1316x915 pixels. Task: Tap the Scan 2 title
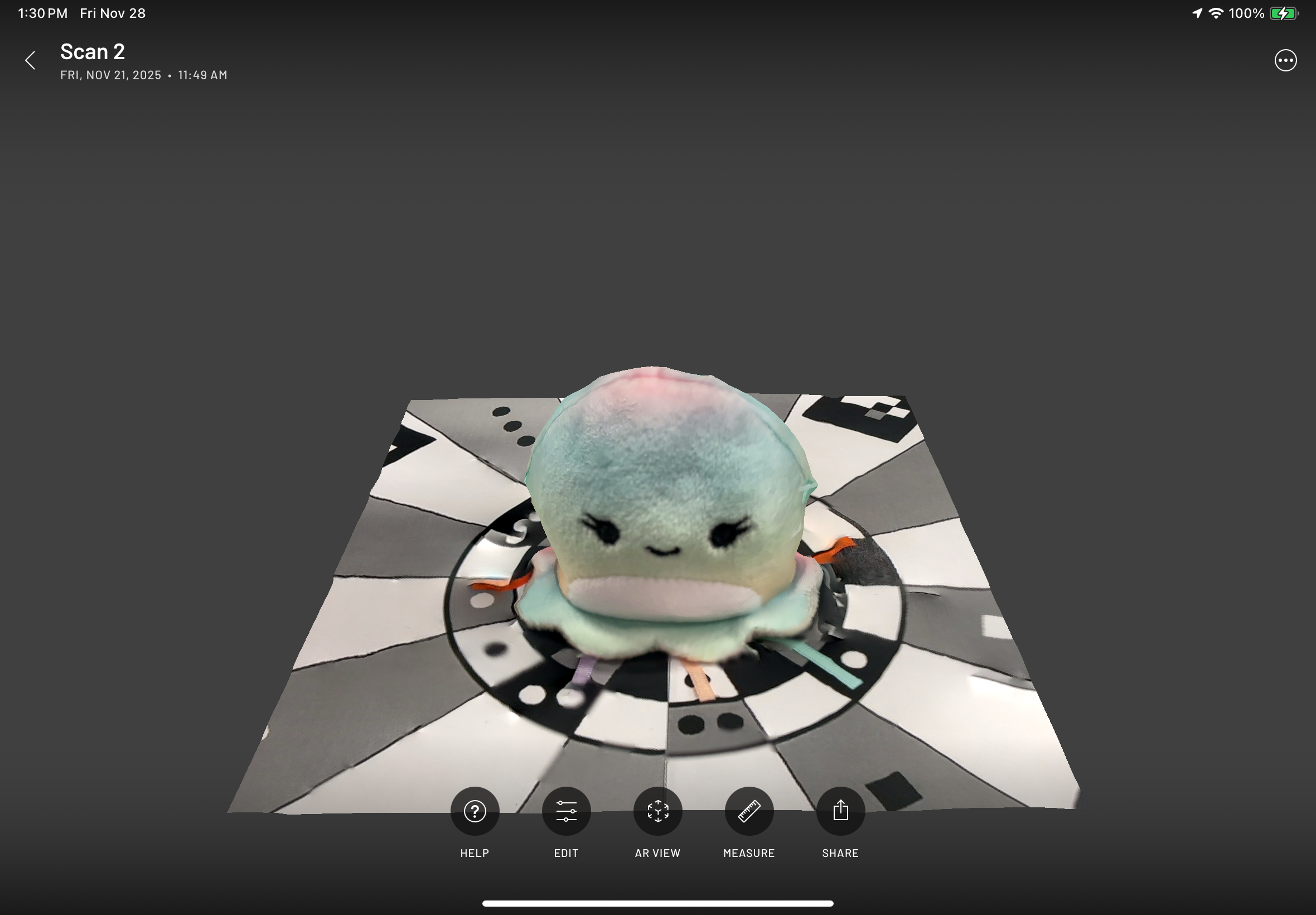[x=92, y=51]
